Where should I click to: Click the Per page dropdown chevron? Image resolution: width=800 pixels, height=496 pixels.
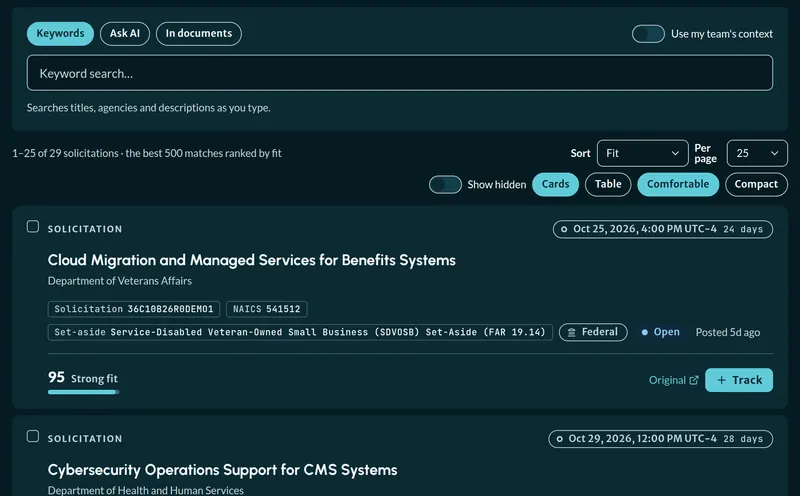pyautogui.click(x=774, y=153)
